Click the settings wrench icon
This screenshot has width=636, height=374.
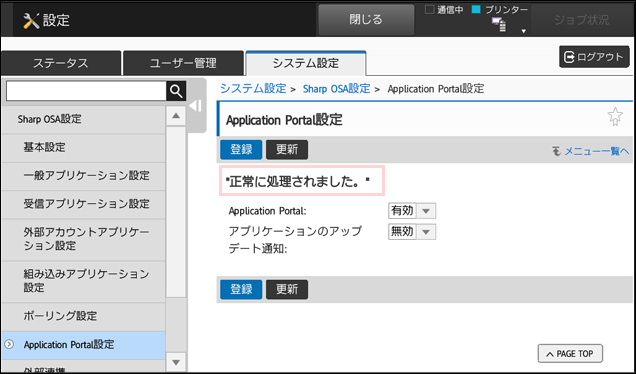(31, 20)
